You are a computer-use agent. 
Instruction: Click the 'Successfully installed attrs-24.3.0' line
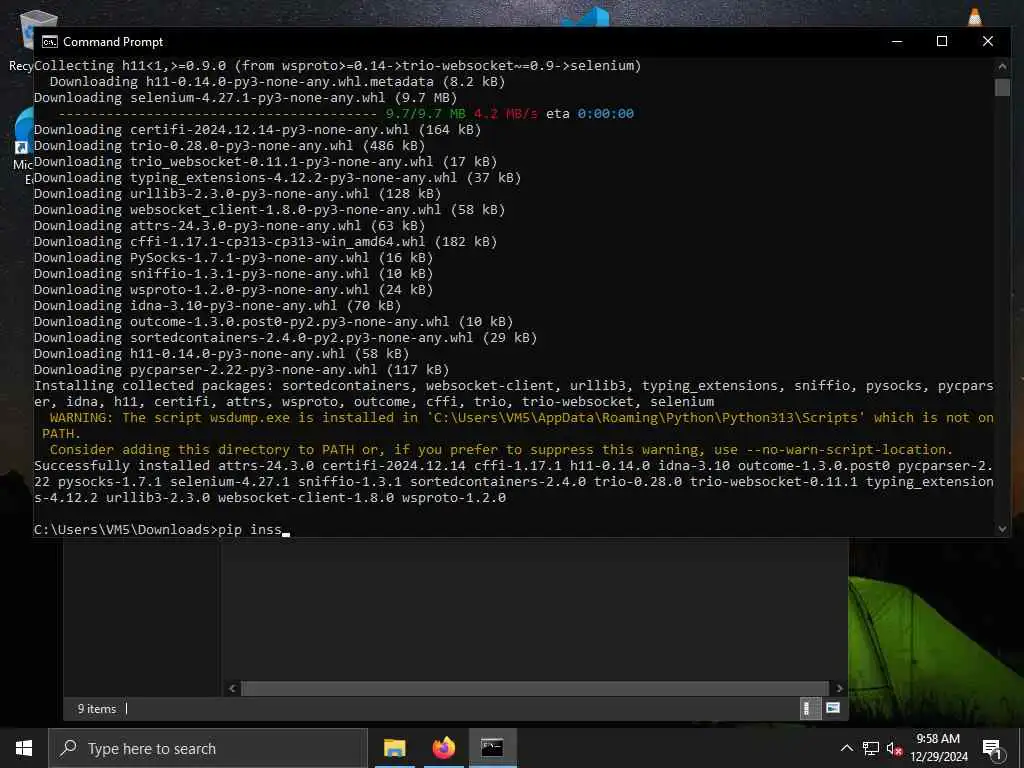click(x=514, y=466)
